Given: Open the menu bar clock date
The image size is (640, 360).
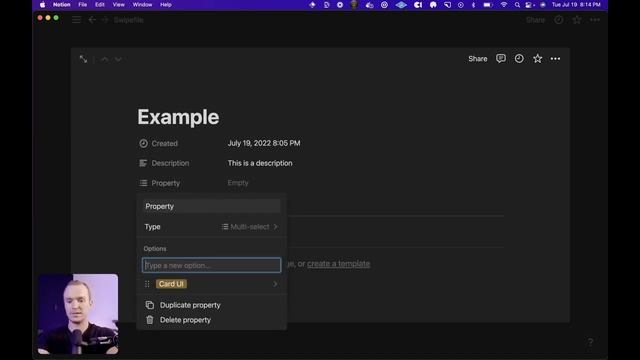Looking at the screenshot, I should point(576,5).
